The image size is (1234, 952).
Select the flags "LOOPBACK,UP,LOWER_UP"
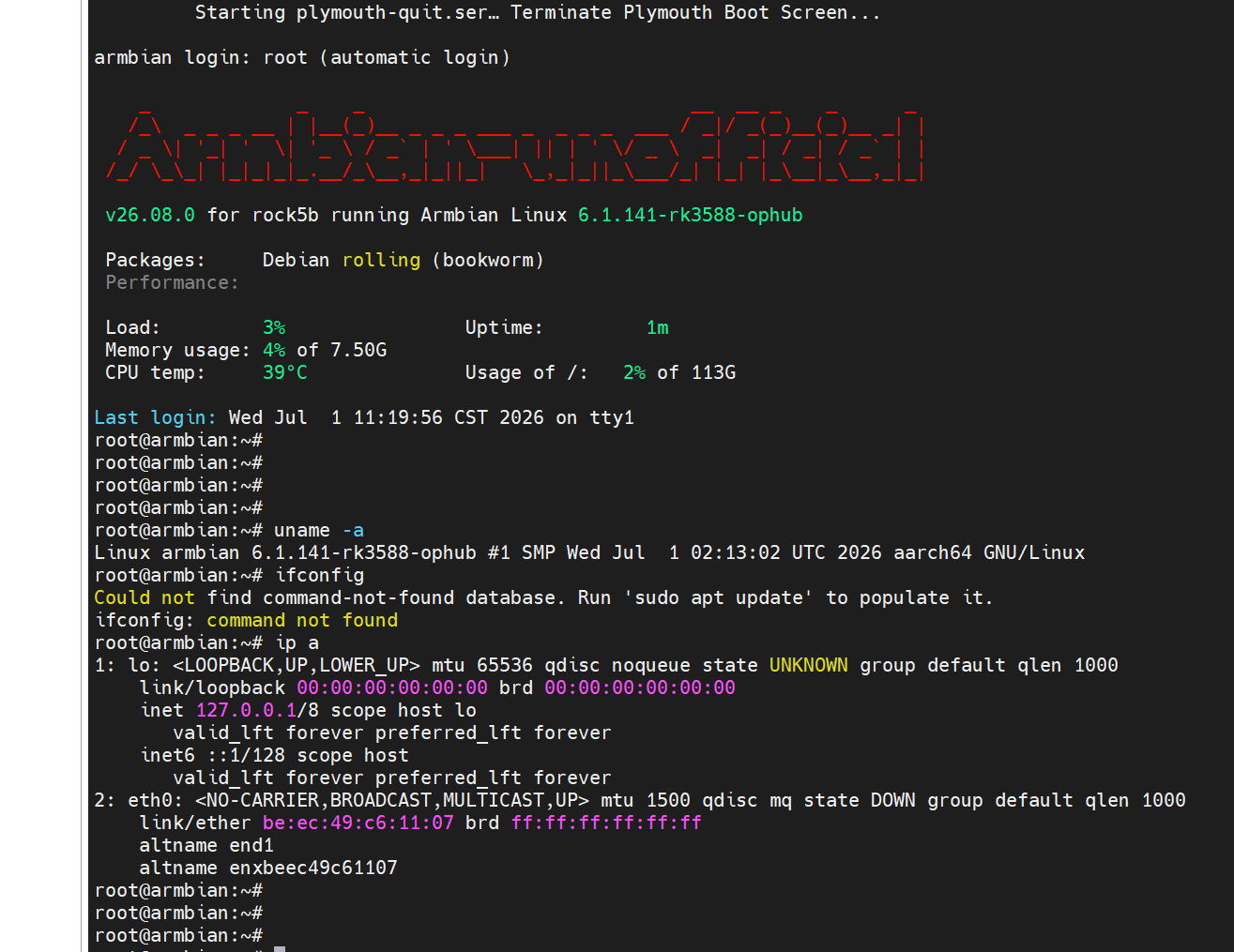point(297,666)
